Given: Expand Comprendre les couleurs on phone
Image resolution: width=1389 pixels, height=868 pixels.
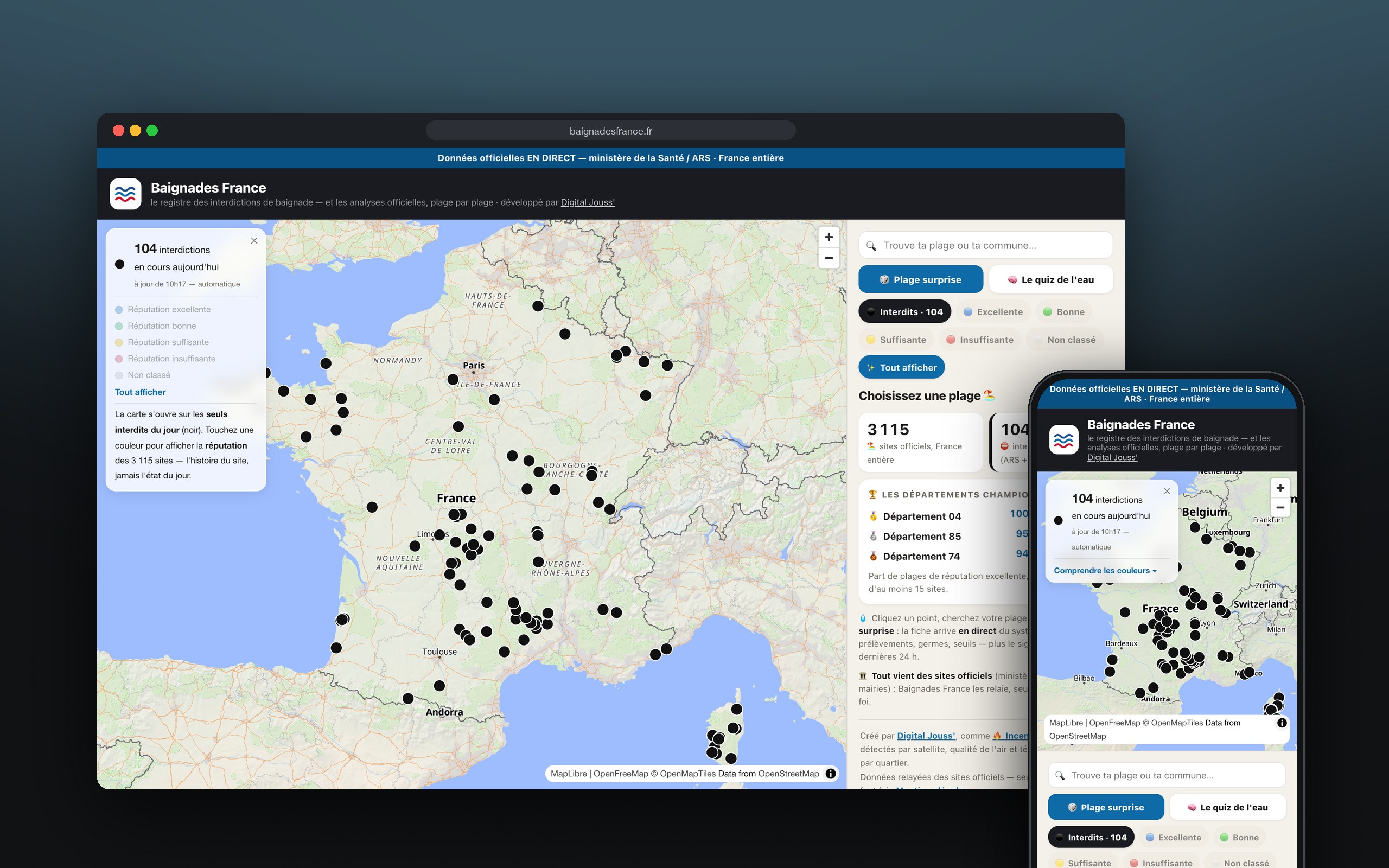Looking at the screenshot, I should [x=1105, y=571].
